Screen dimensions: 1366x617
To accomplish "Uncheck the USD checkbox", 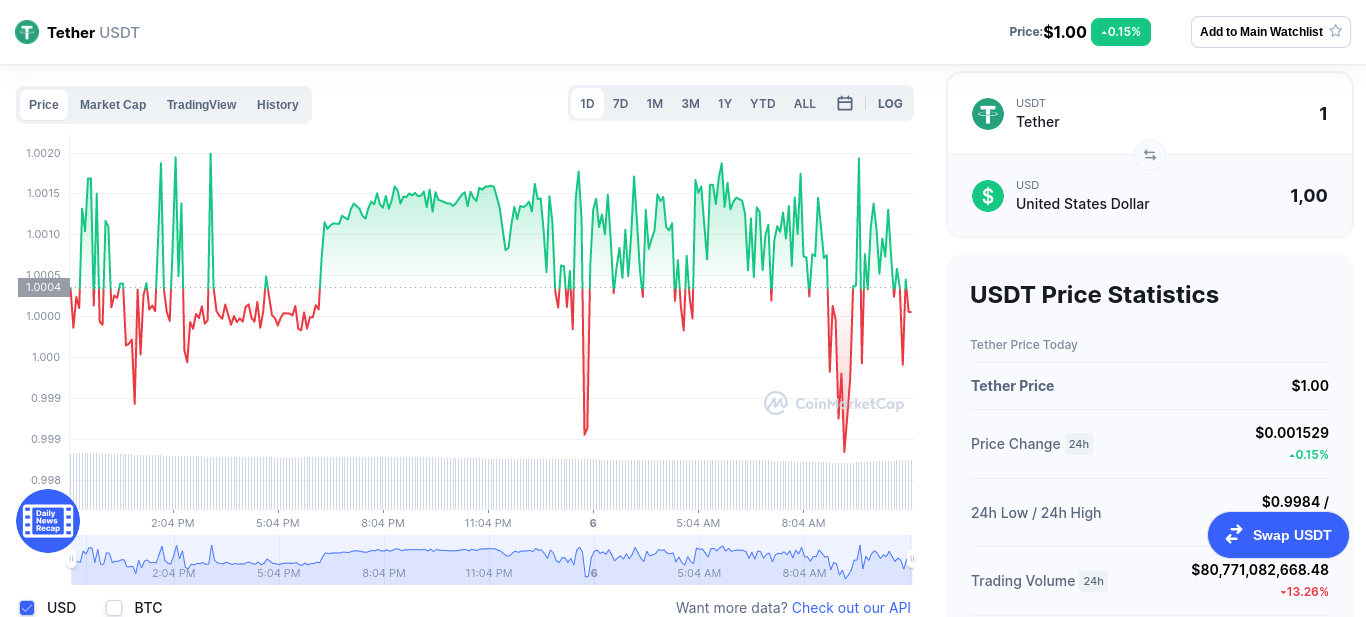I will 27,608.
